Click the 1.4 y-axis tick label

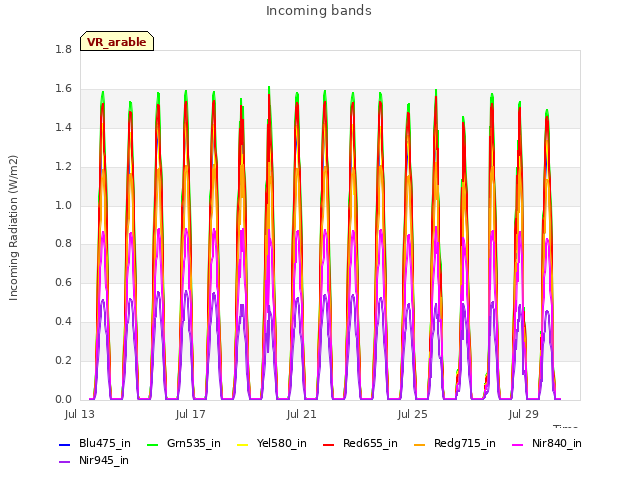click(64, 127)
